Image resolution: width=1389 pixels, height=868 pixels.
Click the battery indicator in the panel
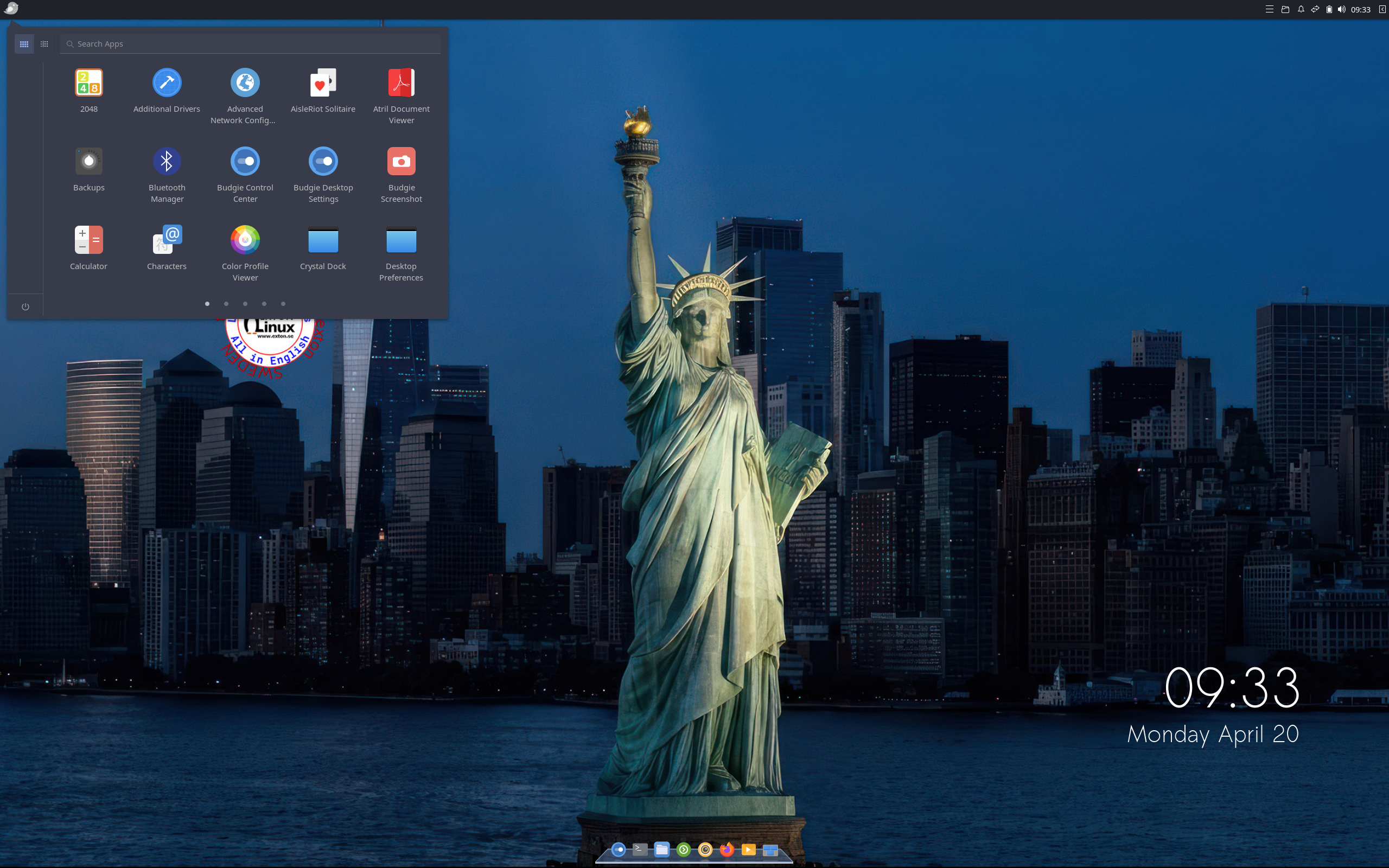pyautogui.click(x=1329, y=9)
